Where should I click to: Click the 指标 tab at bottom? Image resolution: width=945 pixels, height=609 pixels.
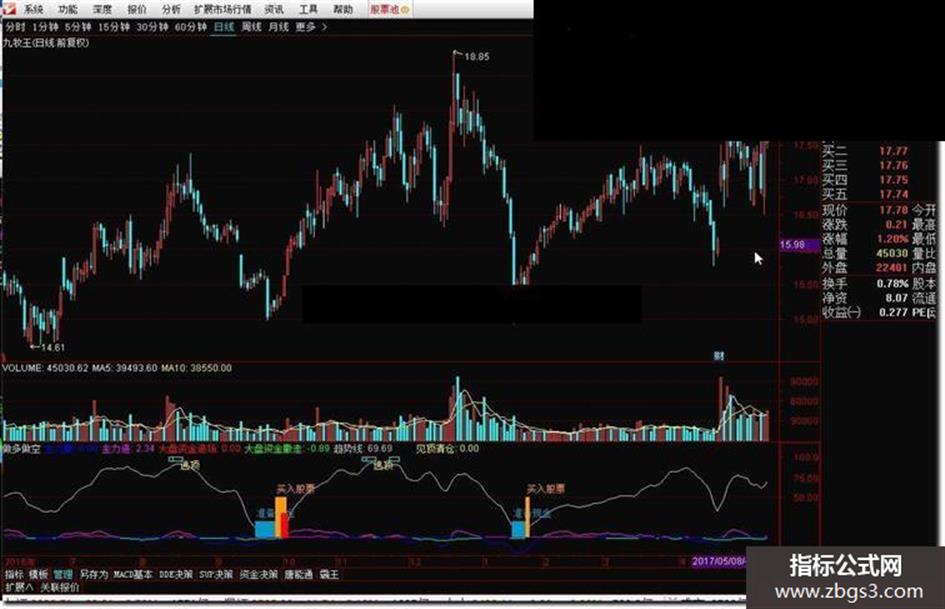click(x=14, y=575)
